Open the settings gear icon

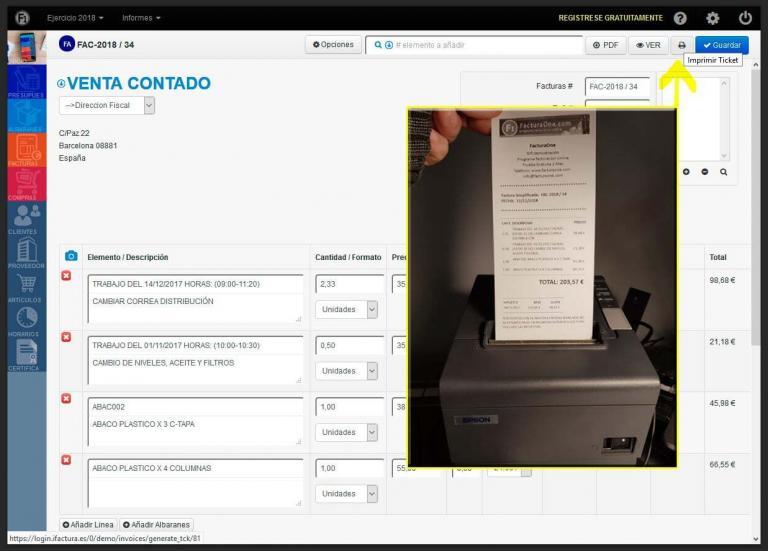(713, 18)
